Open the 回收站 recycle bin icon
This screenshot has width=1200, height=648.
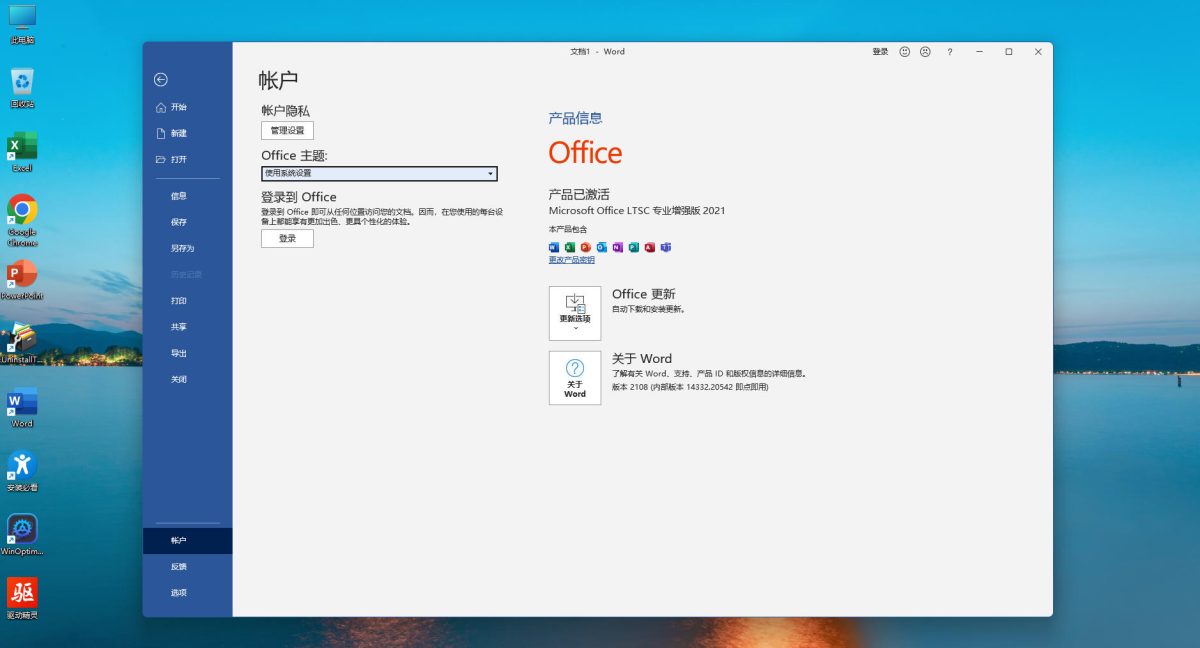(x=22, y=88)
